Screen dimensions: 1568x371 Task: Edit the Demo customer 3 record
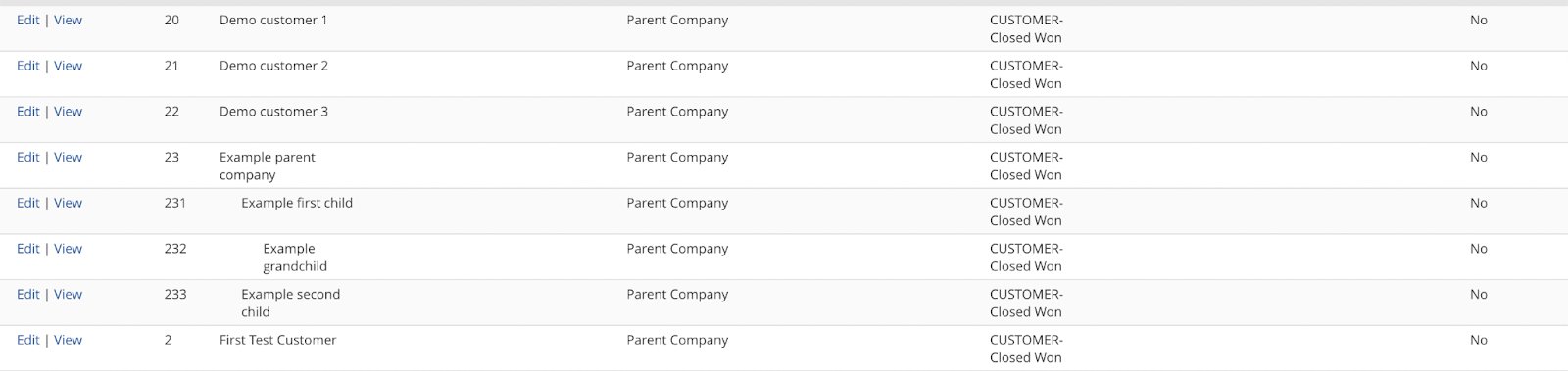[x=27, y=112]
